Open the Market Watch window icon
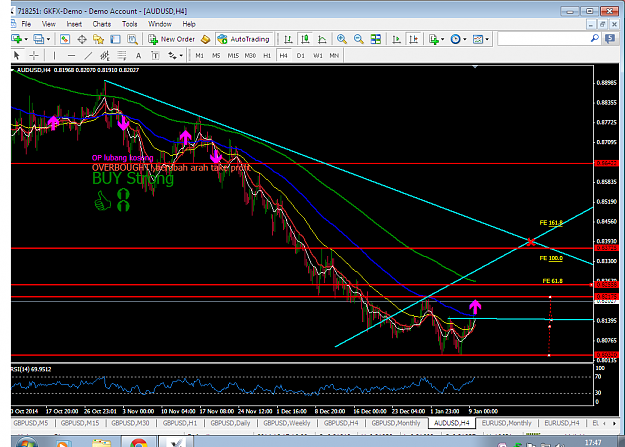Viewport: 625px width, 447px height. click(x=65, y=39)
